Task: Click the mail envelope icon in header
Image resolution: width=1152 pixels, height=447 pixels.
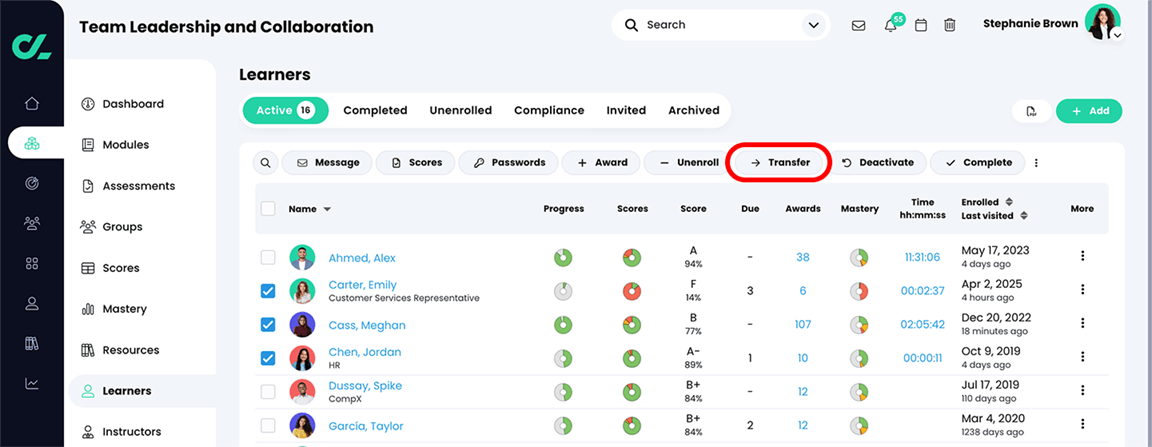Action: tap(858, 26)
